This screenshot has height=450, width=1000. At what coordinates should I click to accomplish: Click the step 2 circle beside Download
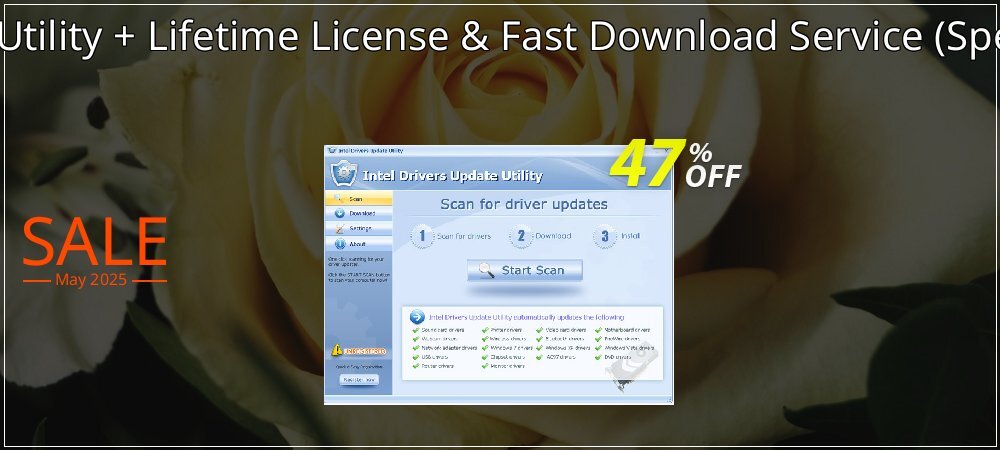pyautogui.click(x=520, y=236)
